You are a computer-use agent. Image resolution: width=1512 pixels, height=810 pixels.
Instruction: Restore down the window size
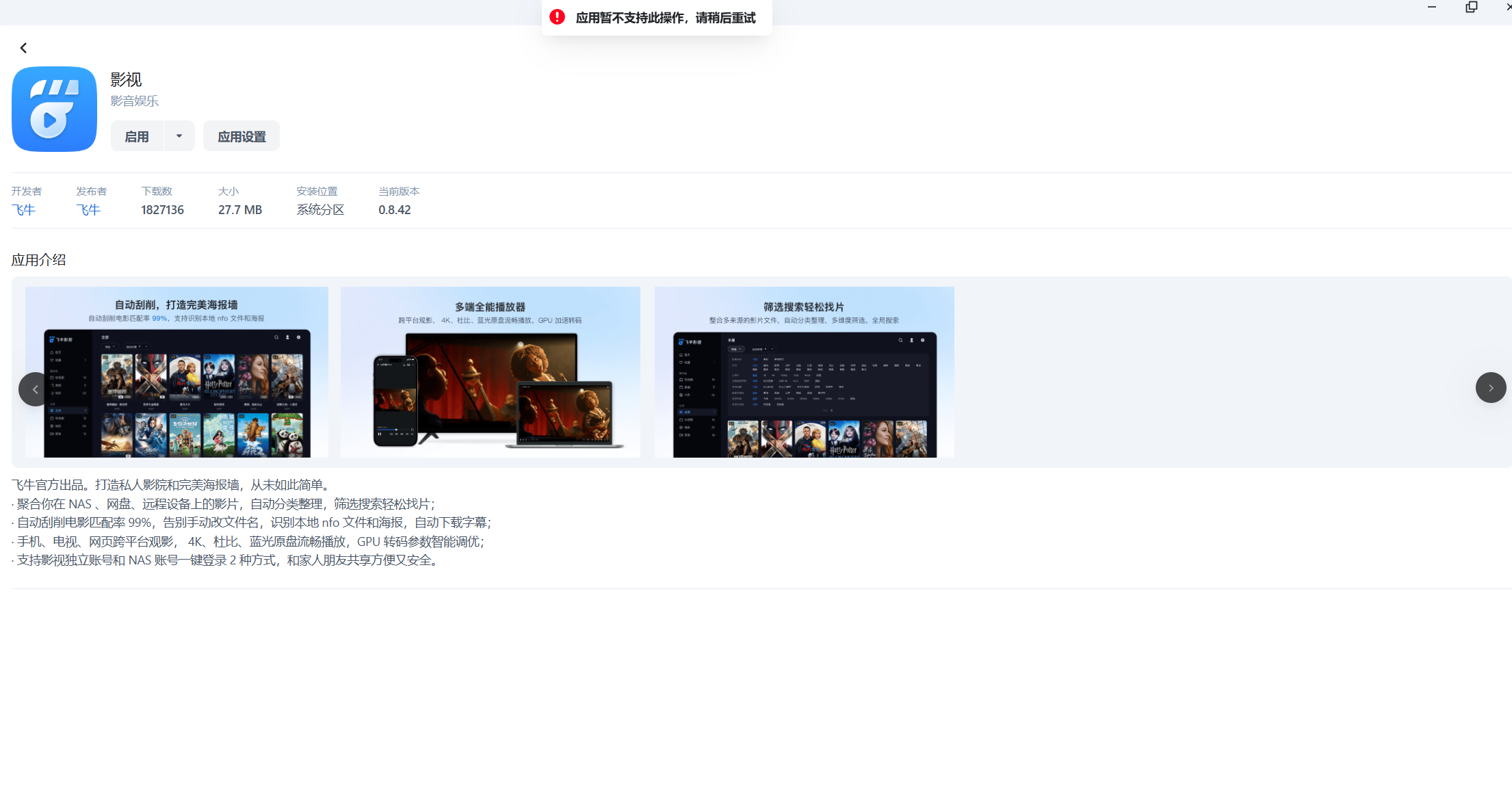point(1471,7)
